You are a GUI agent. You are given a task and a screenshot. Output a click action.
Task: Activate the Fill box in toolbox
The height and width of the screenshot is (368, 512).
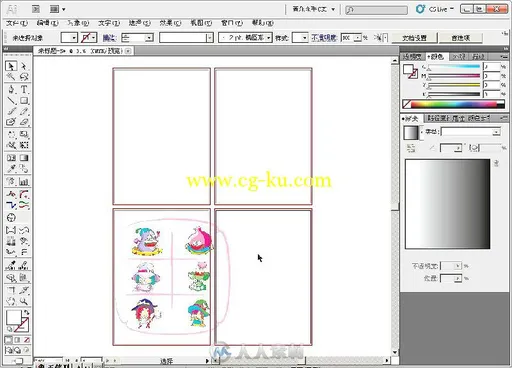point(13,317)
